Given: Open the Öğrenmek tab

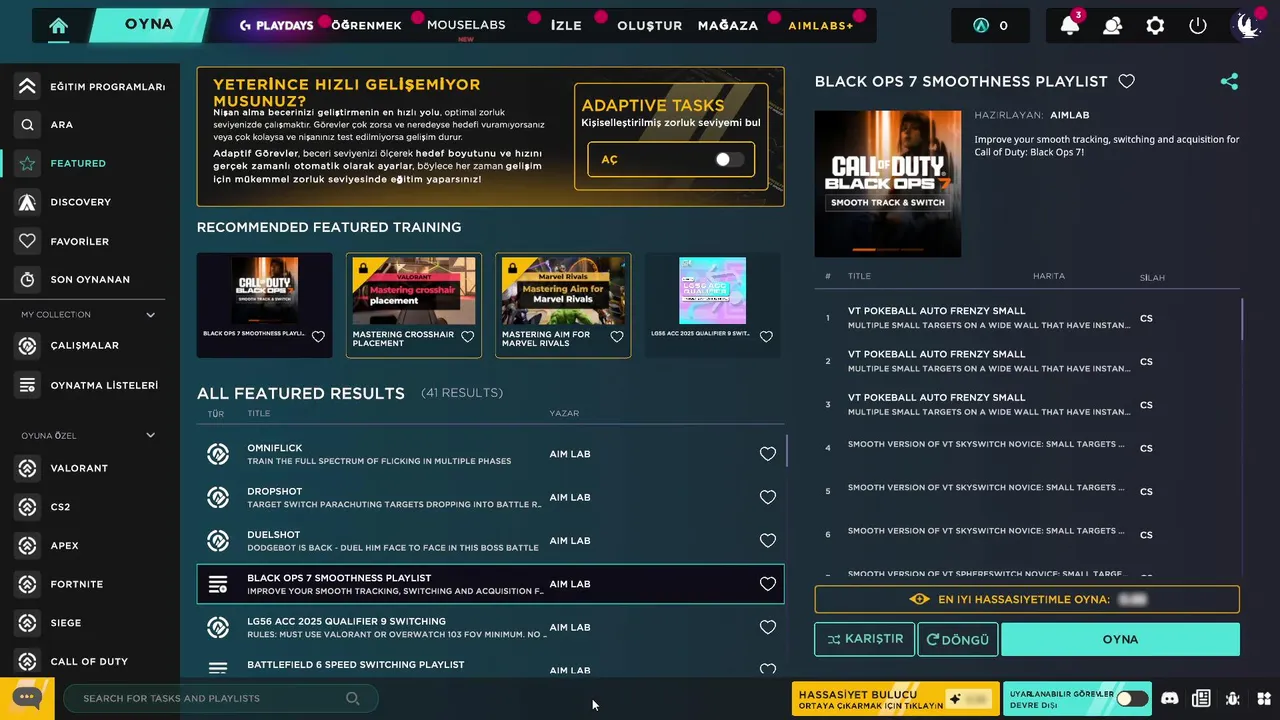Looking at the screenshot, I should pos(366,26).
